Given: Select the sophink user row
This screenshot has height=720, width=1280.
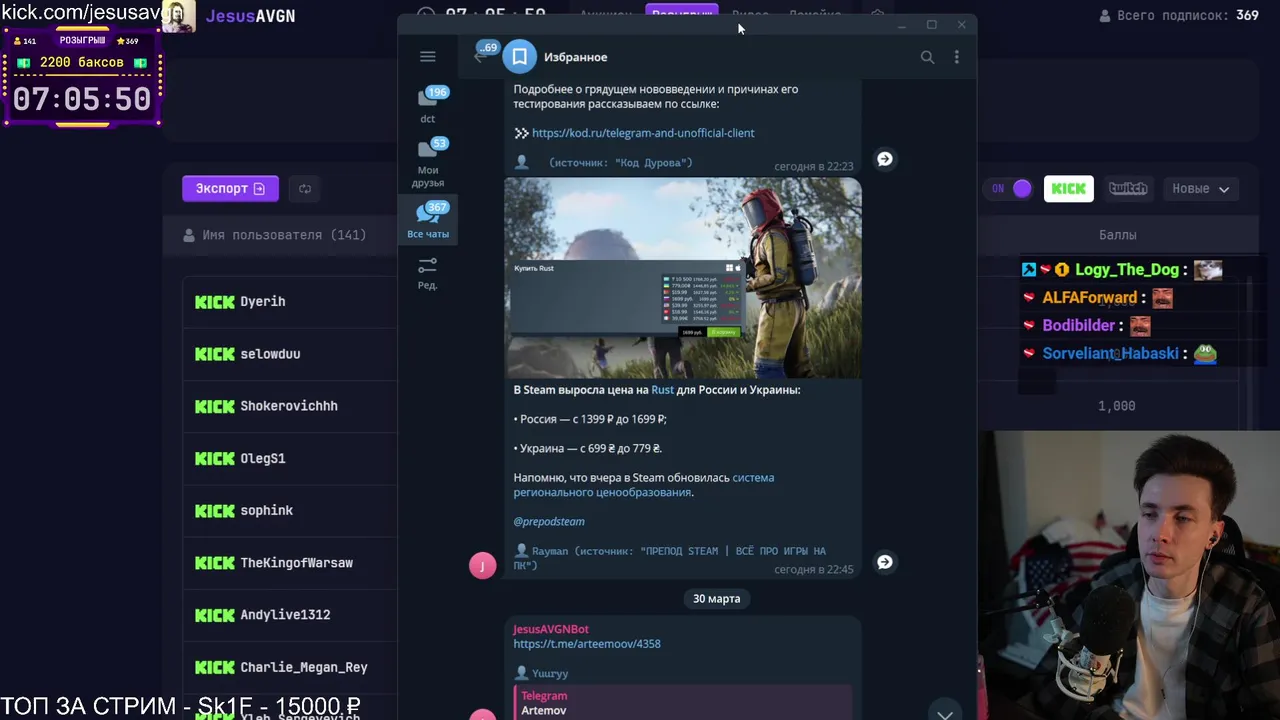Looking at the screenshot, I should pos(290,510).
